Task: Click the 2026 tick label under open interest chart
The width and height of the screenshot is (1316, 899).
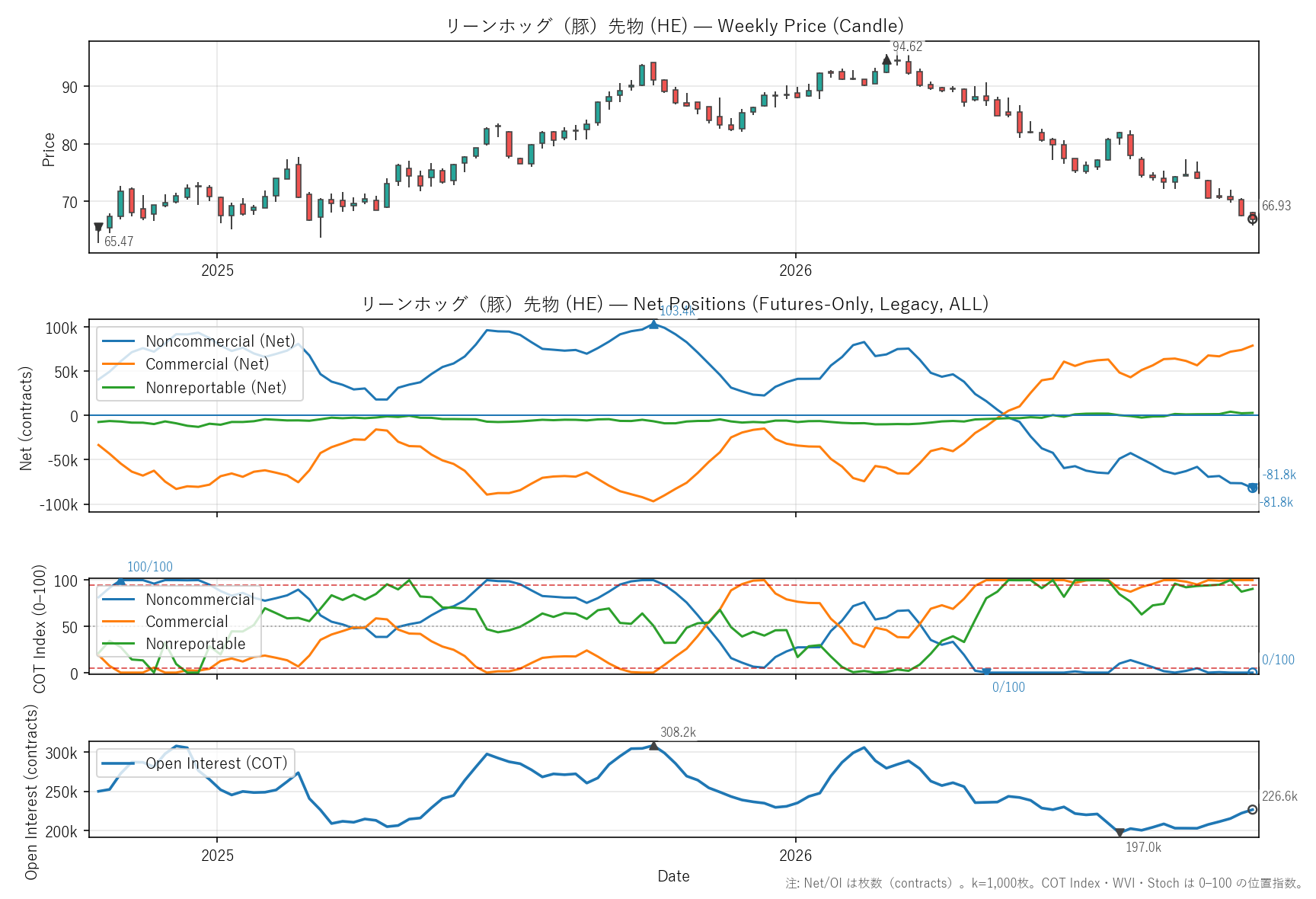Action: tap(796, 856)
